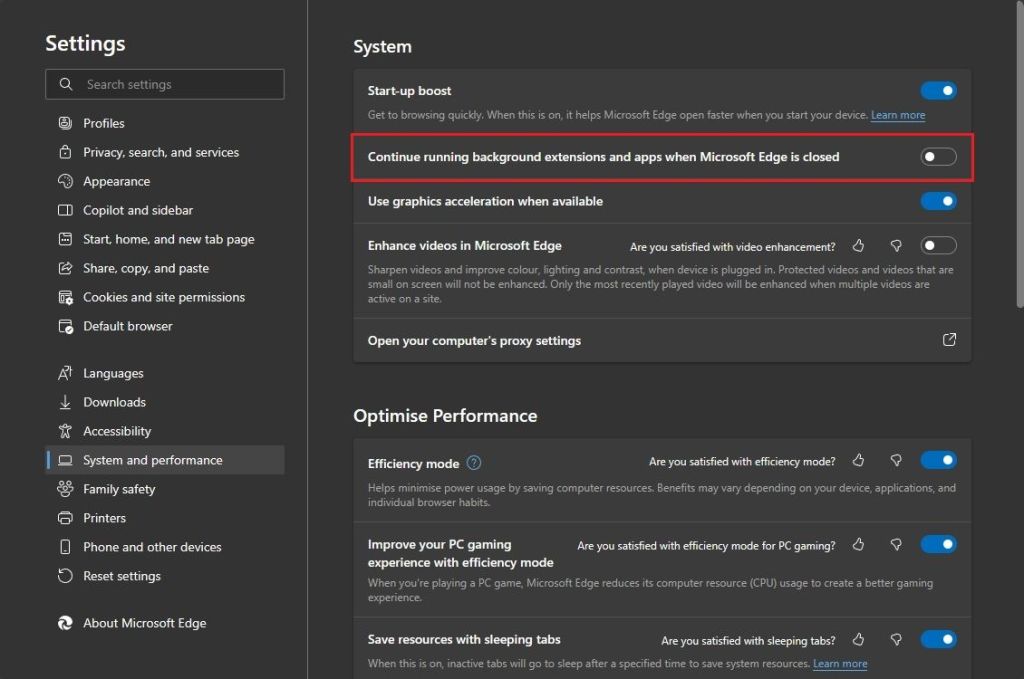The image size is (1024, 679).
Task: Enable continue running background extensions toggle
Action: point(938,157)
